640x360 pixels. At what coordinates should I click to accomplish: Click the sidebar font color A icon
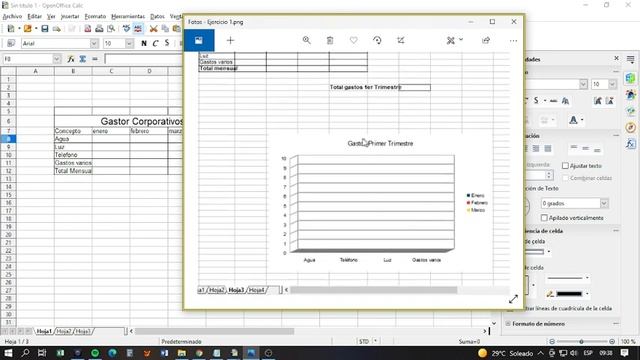pyautogui.click(x=573, y=120)
